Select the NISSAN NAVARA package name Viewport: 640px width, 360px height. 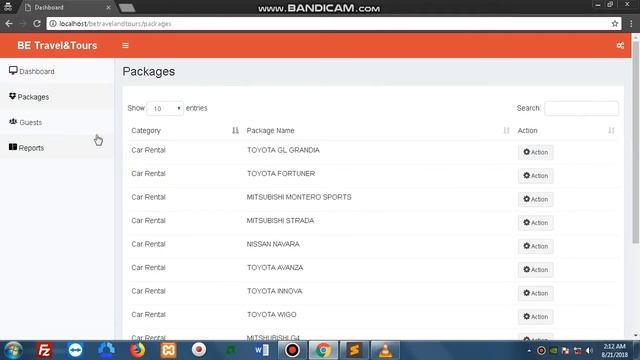point(273,244)
